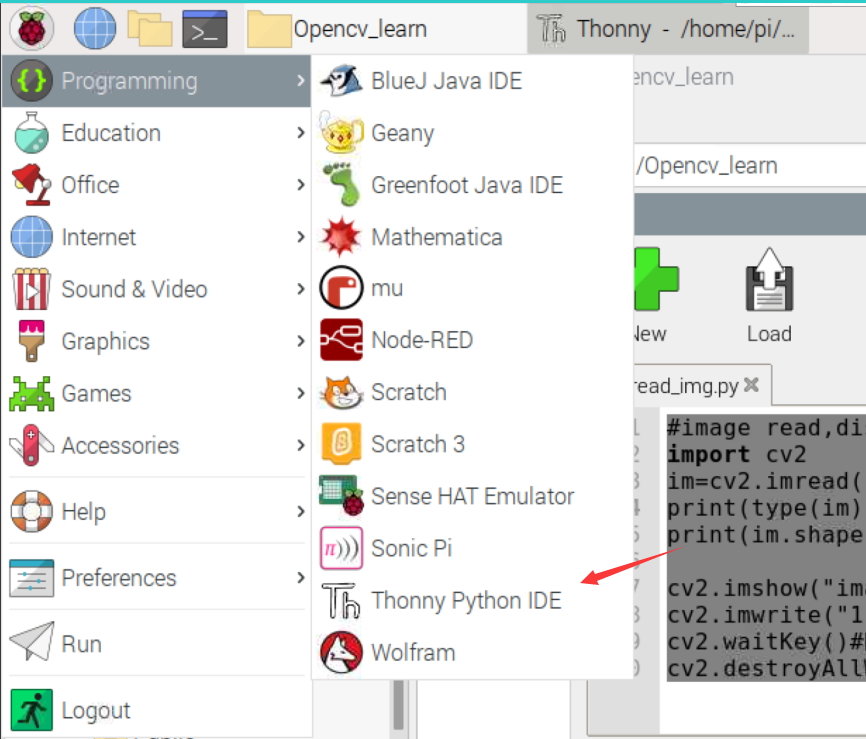The height and width of the screenshot is (739, 866).
Task: Select the Node-RED menu entry label
Action: click(x=423, y=340)
